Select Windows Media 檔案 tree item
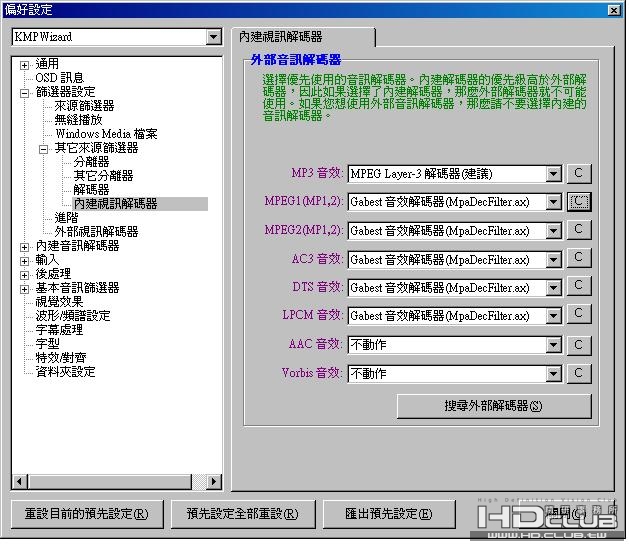 click(x=106, y=134)
